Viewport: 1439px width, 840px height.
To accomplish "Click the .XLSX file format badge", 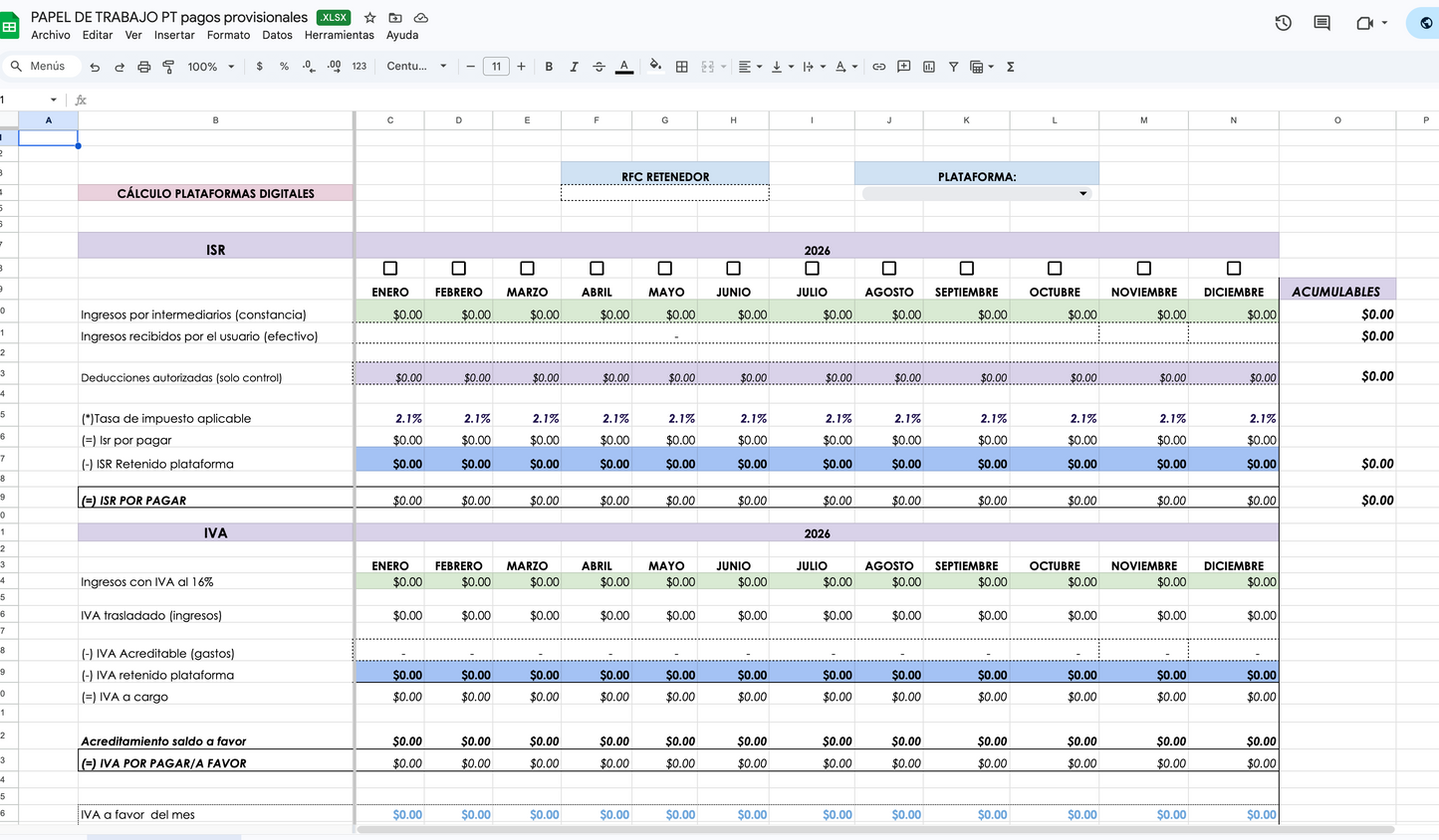I will click(334, 18).
